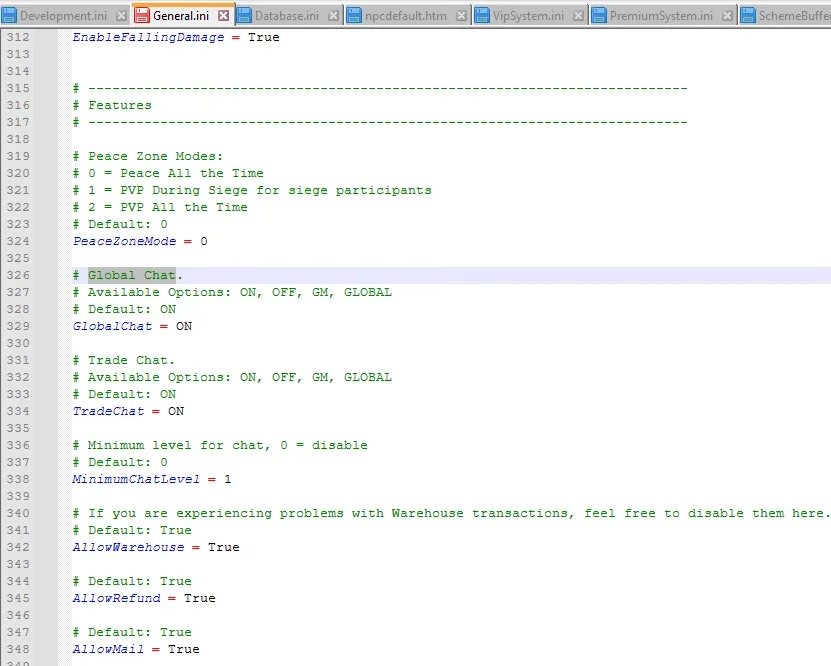
Task: Click the '# Features' section header comment
Action: tap(112, 105)
